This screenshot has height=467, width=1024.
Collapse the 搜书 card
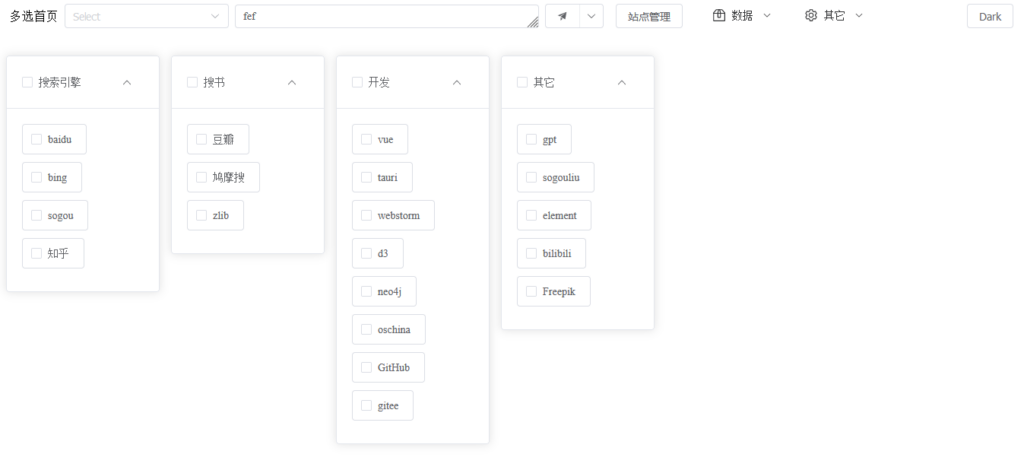click(292, 82)
